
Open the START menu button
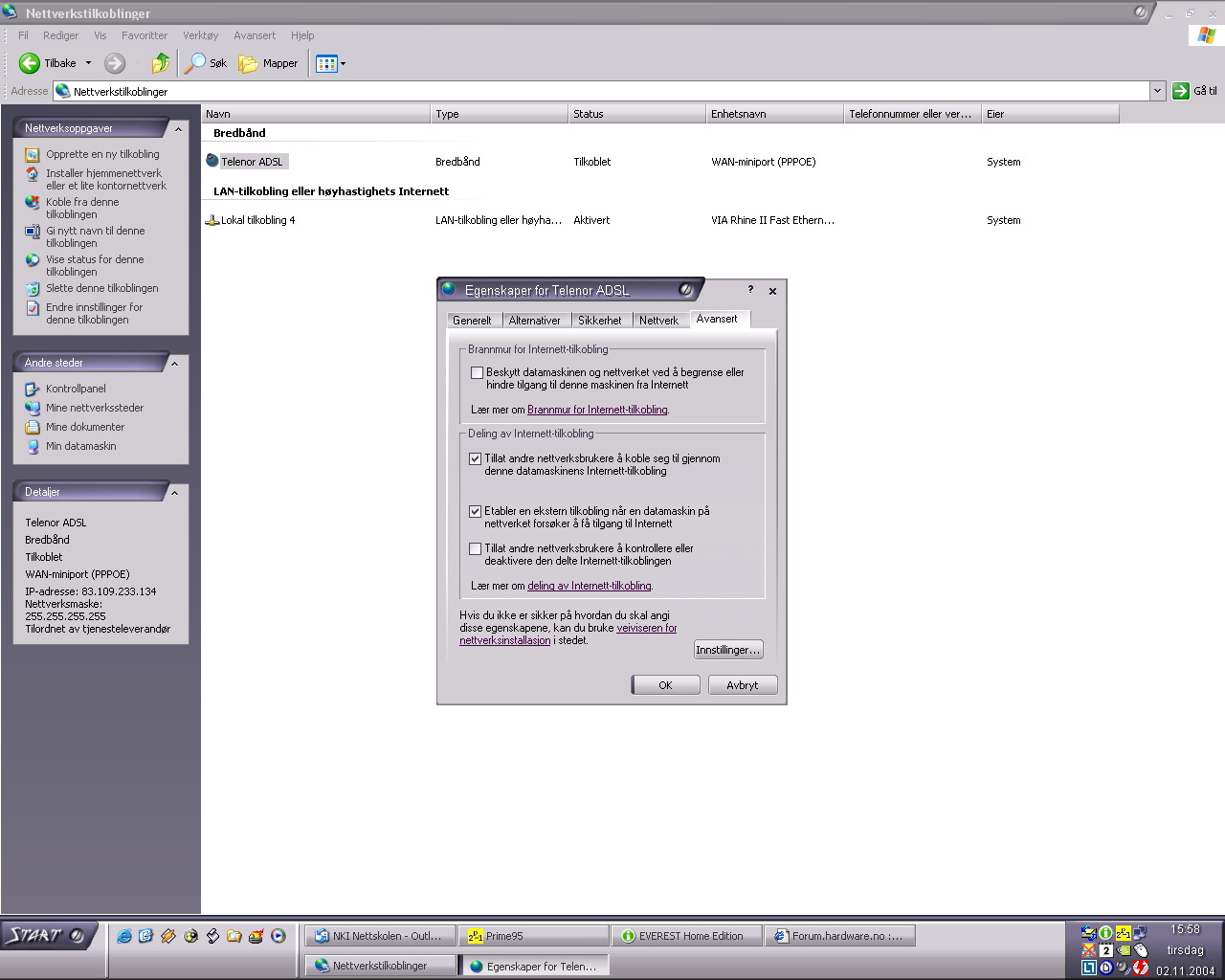48,935
